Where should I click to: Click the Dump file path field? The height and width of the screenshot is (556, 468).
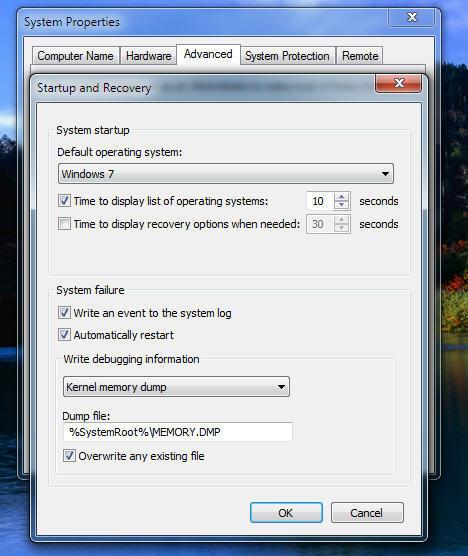[x=178, y=432]
